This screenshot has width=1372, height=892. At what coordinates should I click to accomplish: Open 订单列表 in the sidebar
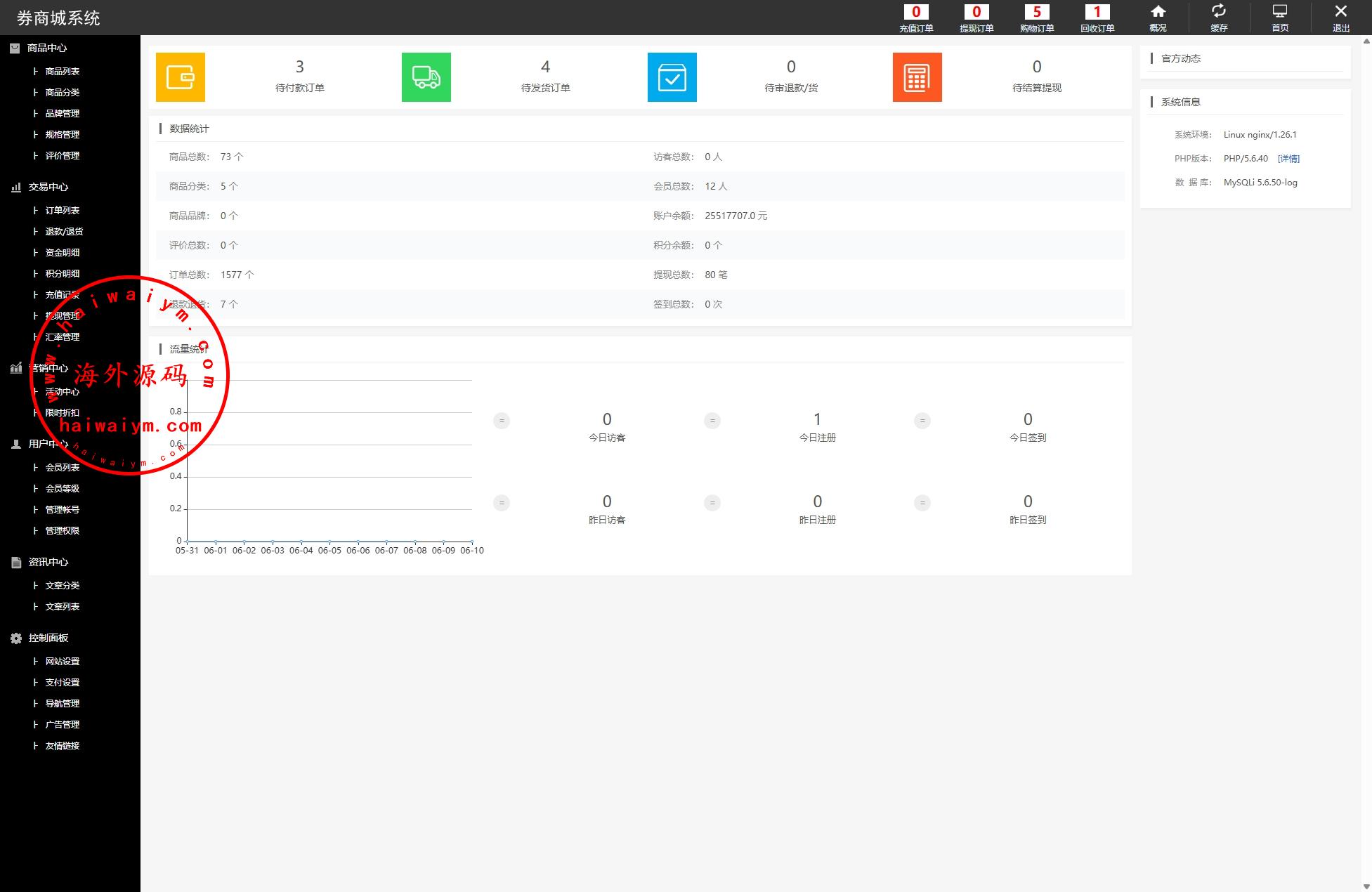click(63, 210)
